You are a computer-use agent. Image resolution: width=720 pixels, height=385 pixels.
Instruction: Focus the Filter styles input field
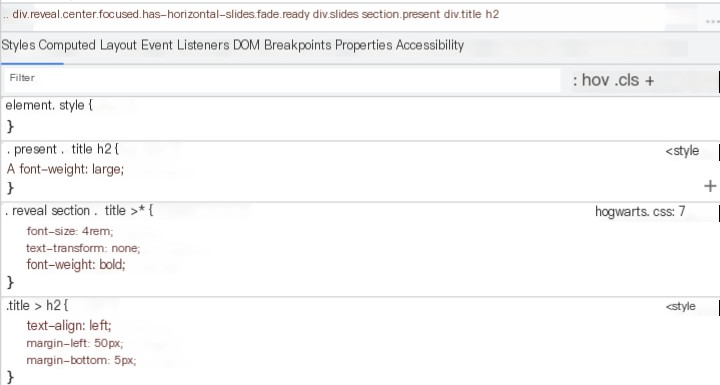282,80
